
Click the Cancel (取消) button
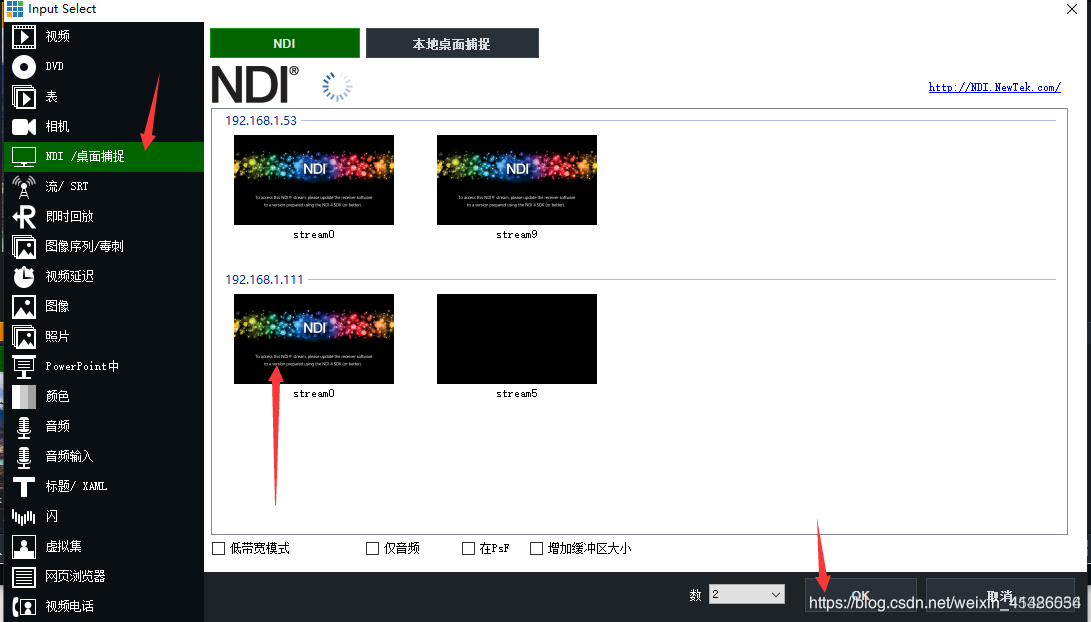(1000, 595)
